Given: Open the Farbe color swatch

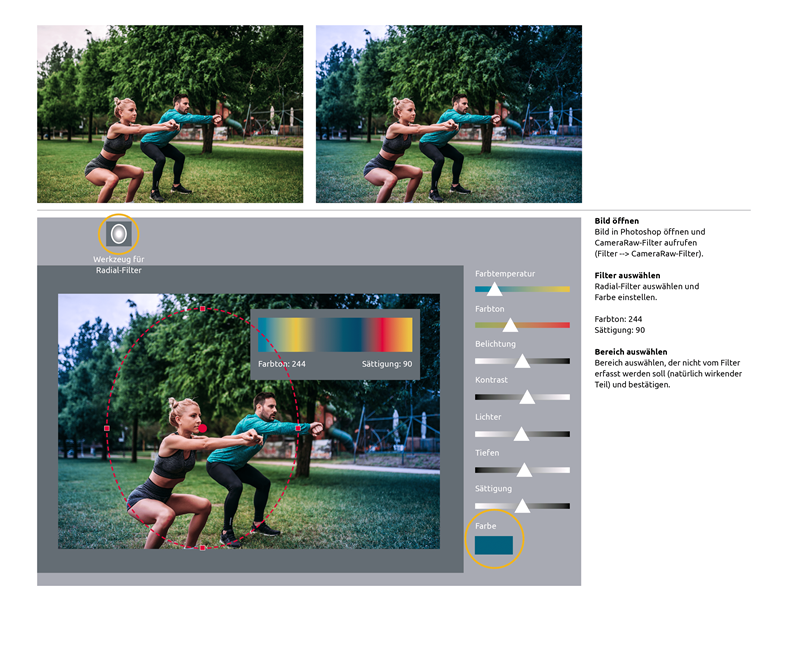Looking at the screenshot, I should point(494,546).
